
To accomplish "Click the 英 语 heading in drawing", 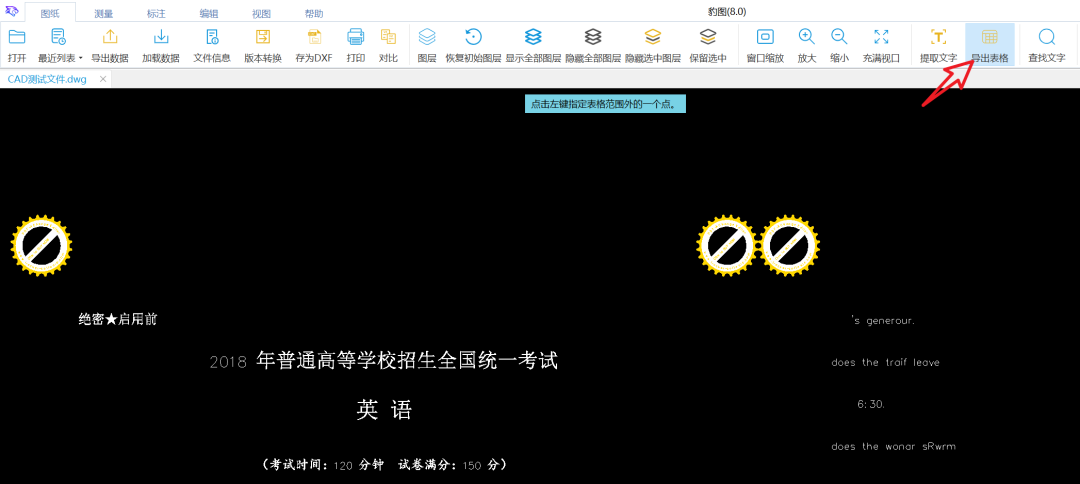I will [x=384, y=410].
